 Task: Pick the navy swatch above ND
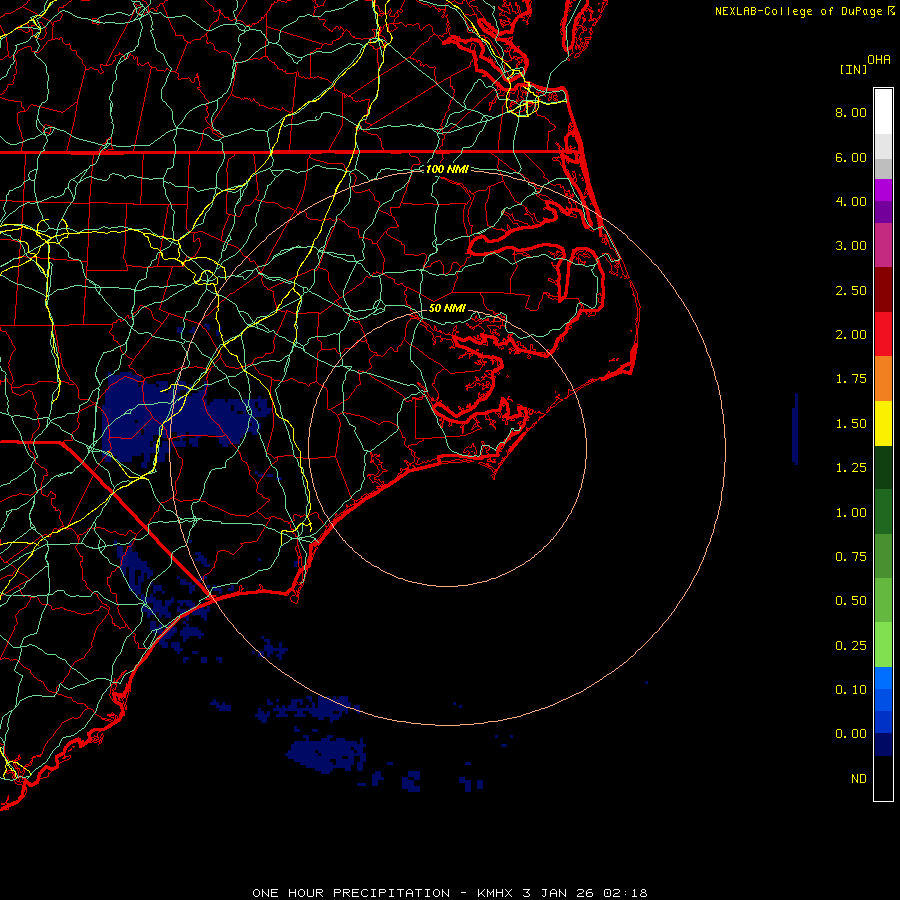pyautogui.click(x=883, y=744)
